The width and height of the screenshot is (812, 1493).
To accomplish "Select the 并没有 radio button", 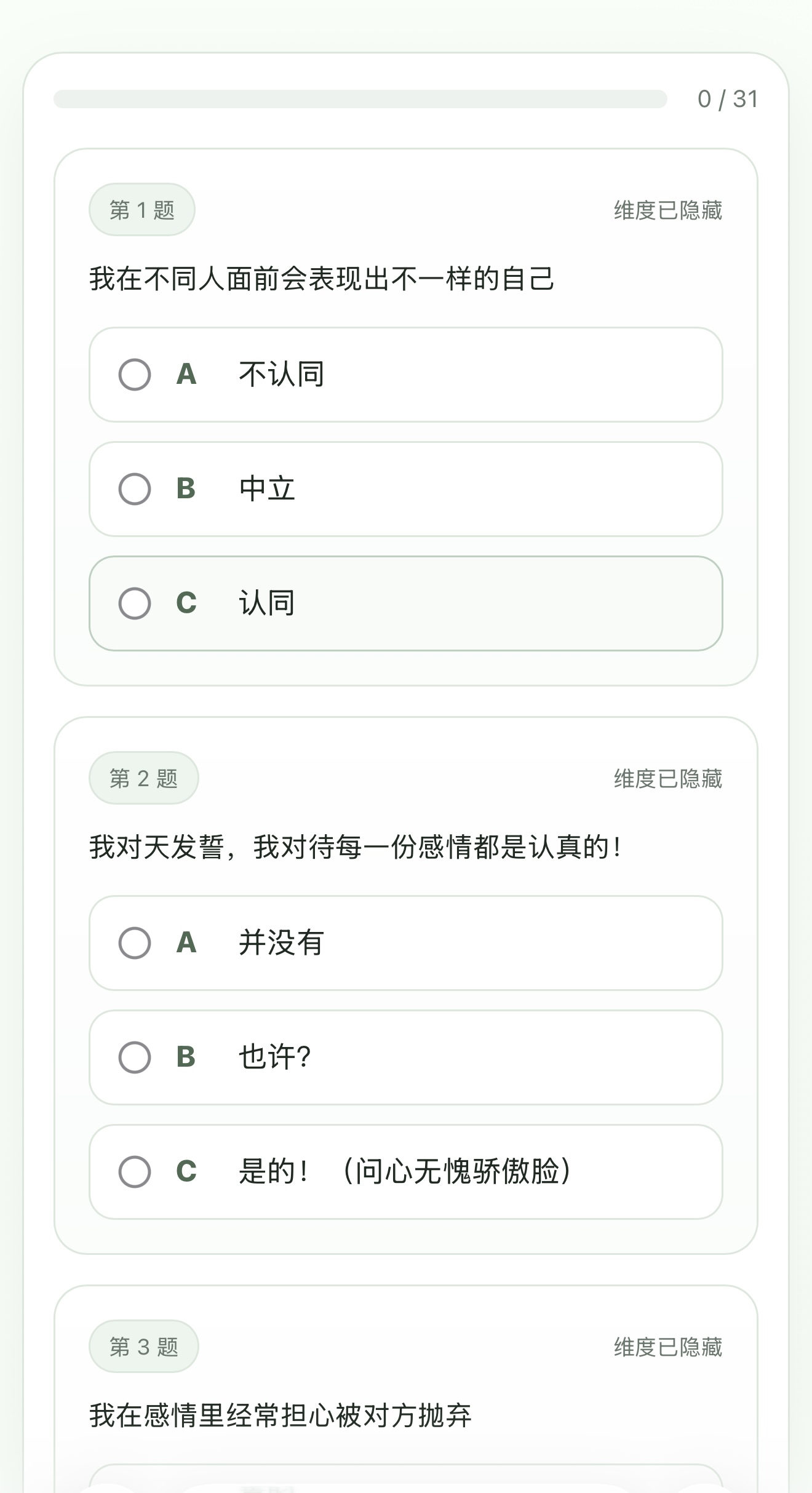I will pos(135,943).
